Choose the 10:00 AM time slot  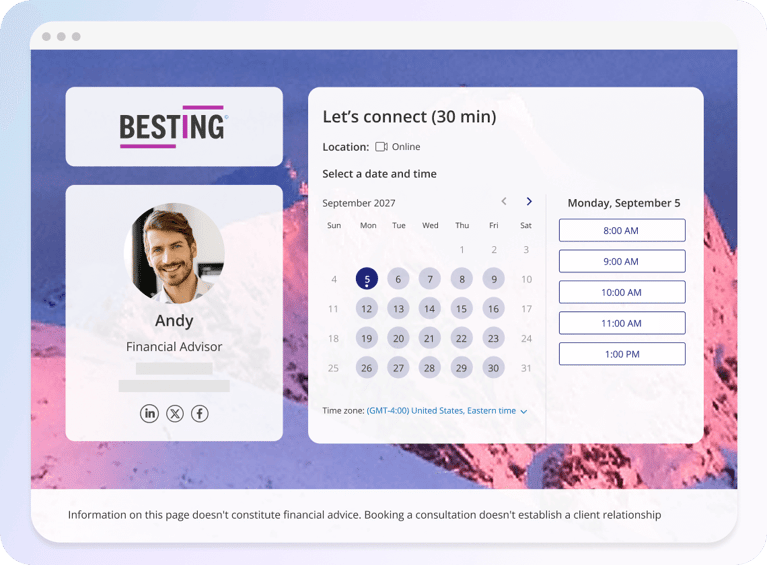621,293
